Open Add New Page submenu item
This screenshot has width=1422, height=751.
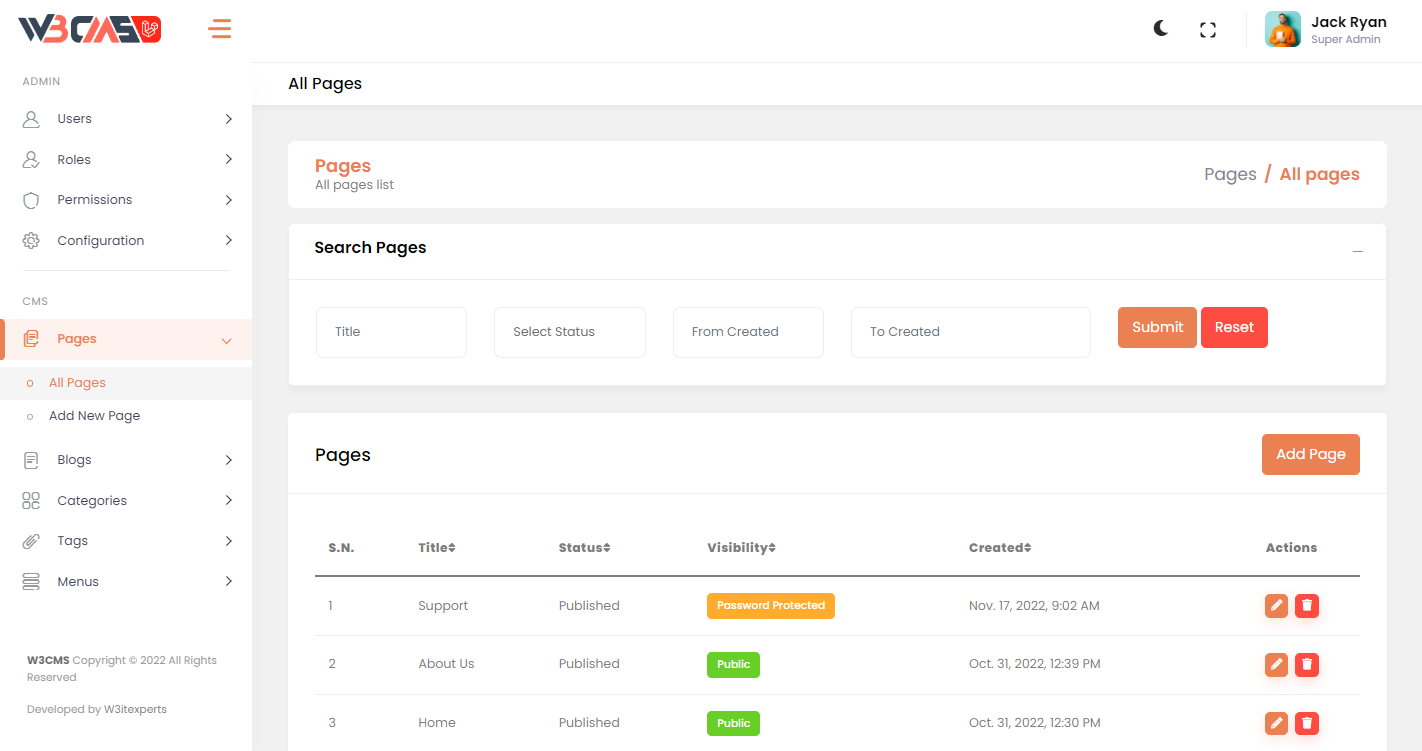point(94,416)
